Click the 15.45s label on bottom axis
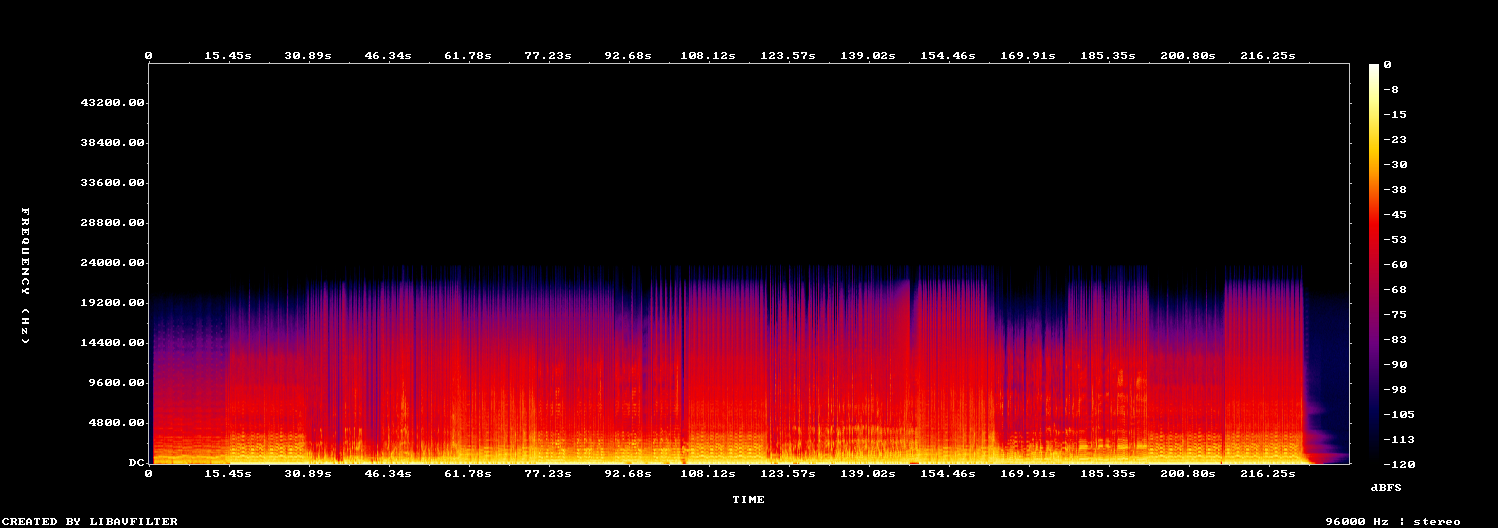The image size is (1498, 528). click(228, 474)
